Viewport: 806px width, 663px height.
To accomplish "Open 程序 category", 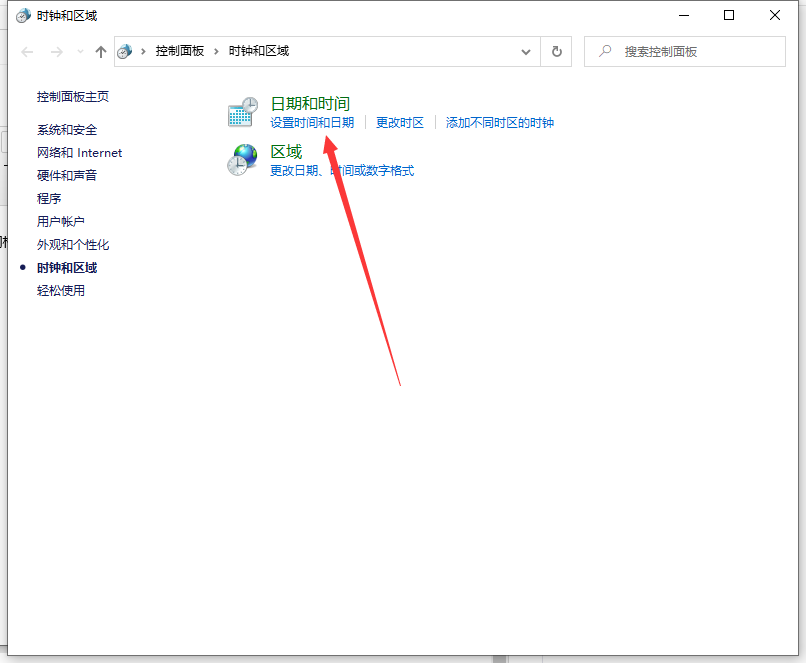I will (x=49, y=198).
